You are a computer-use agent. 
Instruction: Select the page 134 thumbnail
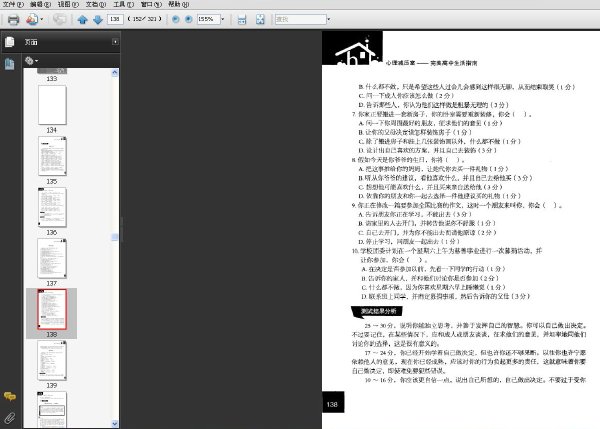pos(52,105)
